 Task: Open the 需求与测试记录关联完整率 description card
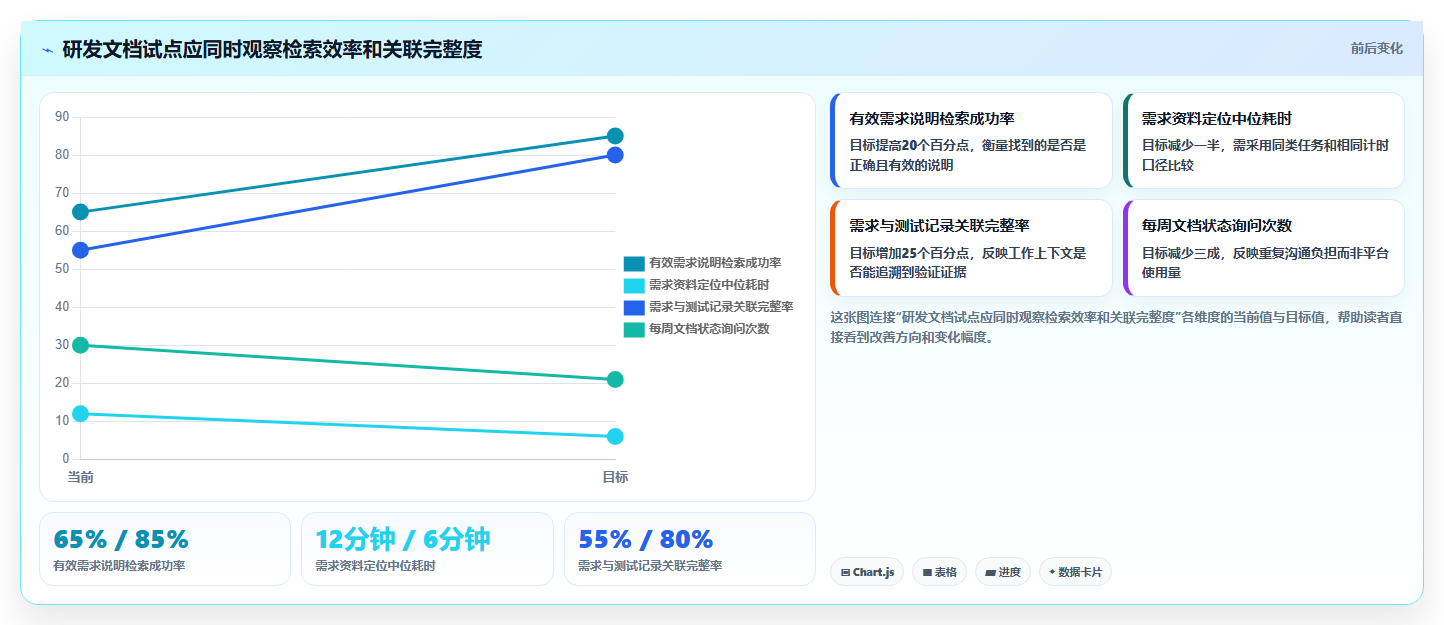point(971,248)
